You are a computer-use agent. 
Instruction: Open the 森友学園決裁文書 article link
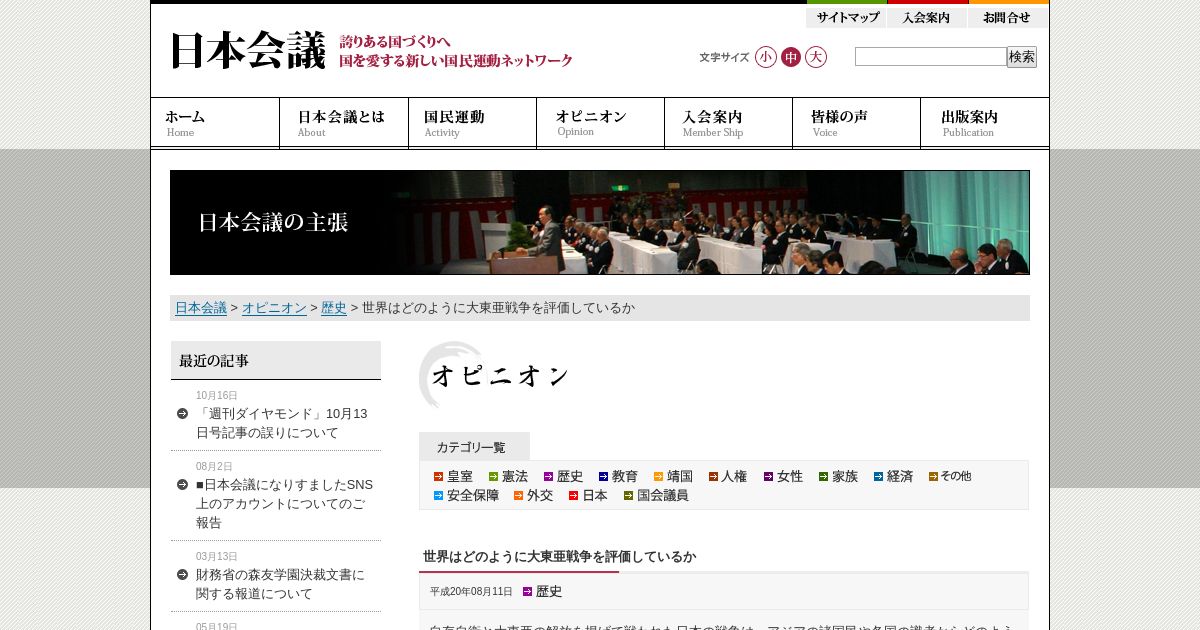tap(280, 584)
